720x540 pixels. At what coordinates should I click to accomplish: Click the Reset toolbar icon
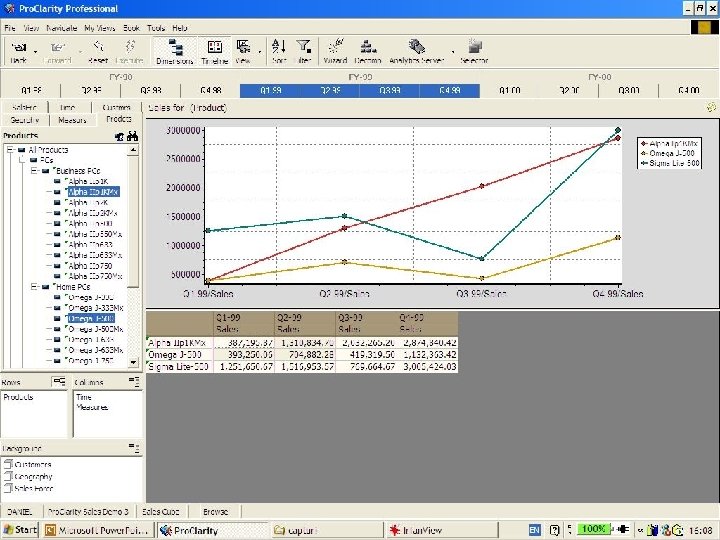[98, 47]
